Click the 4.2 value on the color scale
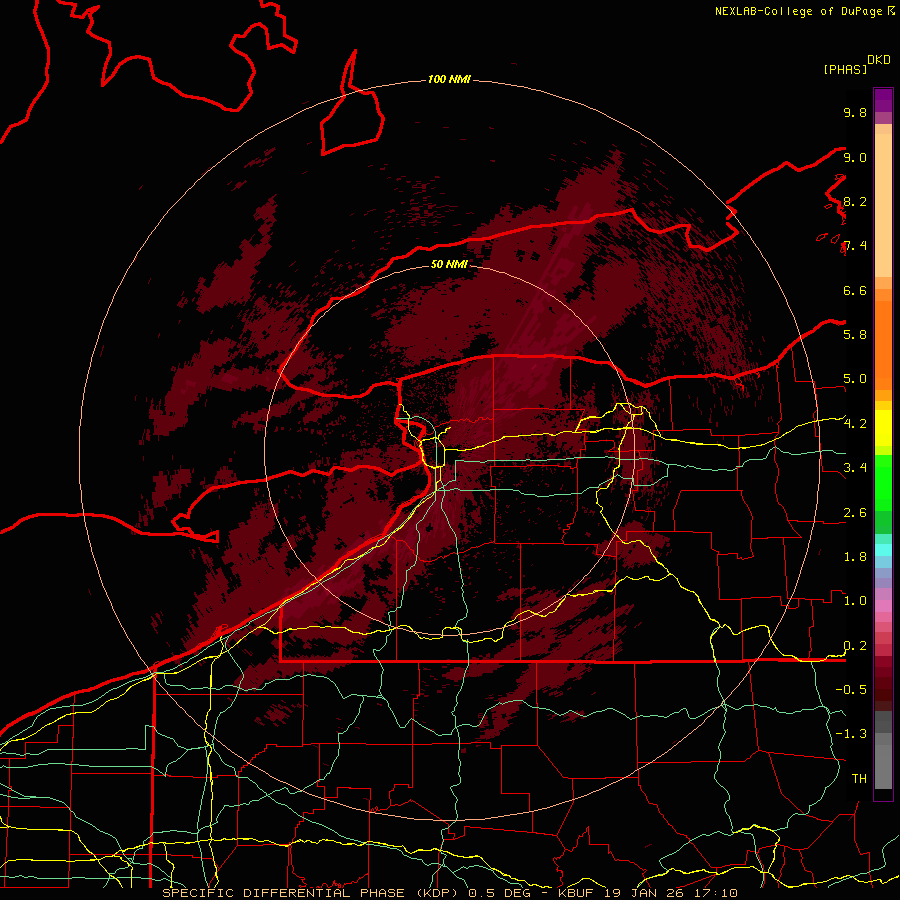Screen dimensions: 900x900 click(x=855, y=424)
